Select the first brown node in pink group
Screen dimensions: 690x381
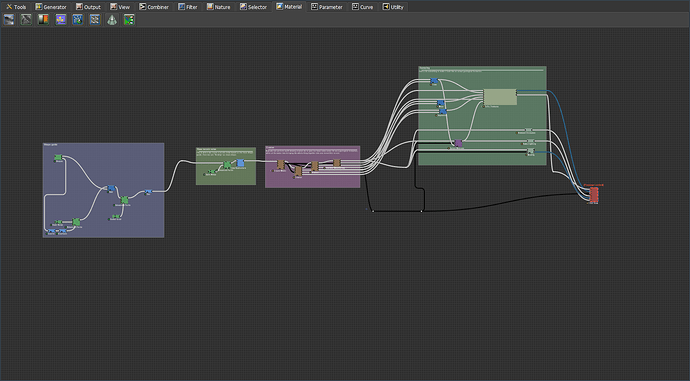click(x=280, y=165)
